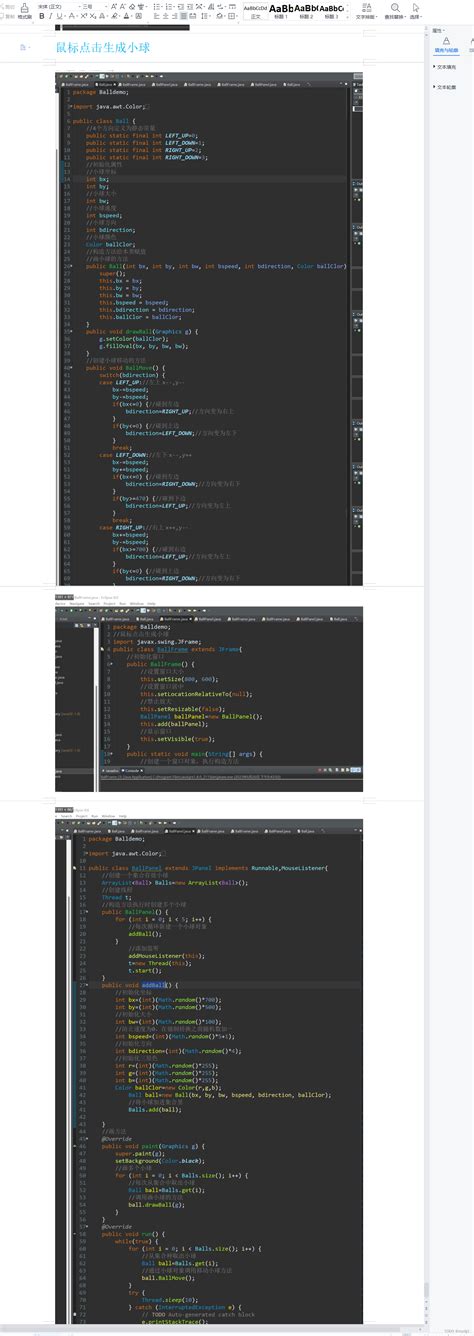474x1336 pixels.
Task: Open the font name dropdown 宋体 (正文)
Action: [55, 6]
